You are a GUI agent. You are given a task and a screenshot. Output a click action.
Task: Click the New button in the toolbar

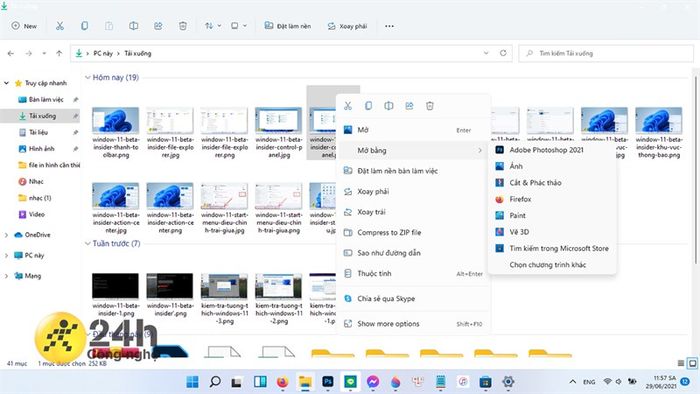pyautogui.click(x=24, y=26)
